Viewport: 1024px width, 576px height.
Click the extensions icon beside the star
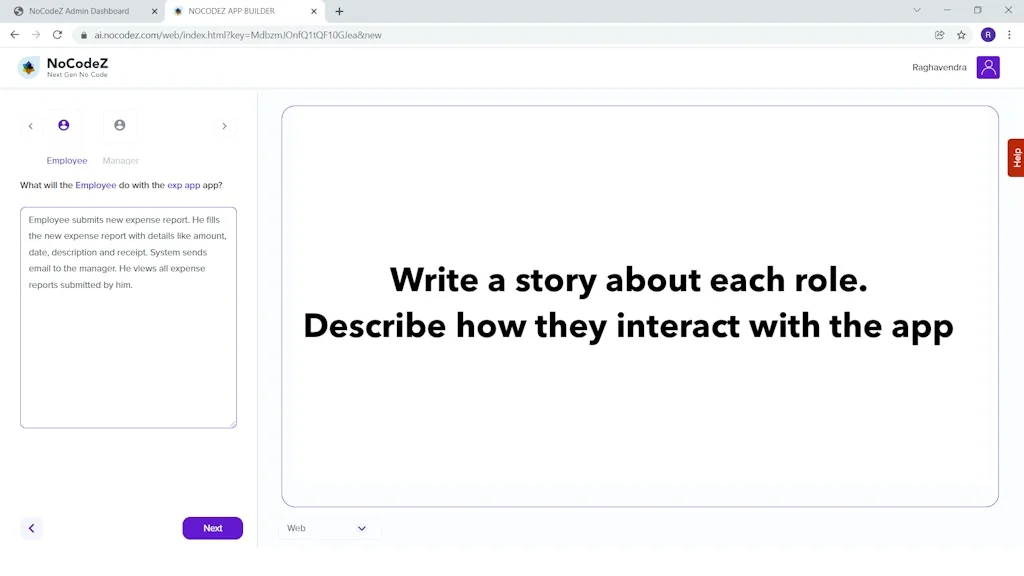pos(938,33)
